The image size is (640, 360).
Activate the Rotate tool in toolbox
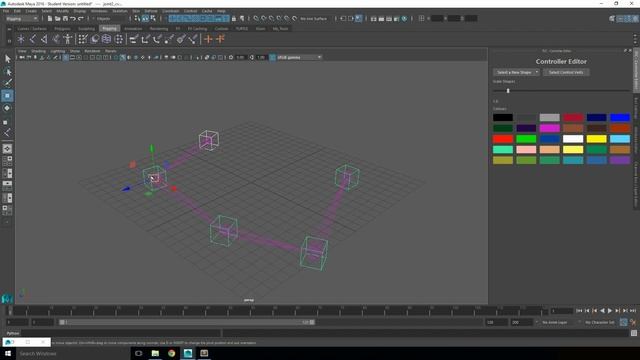[x=7, y=108]
